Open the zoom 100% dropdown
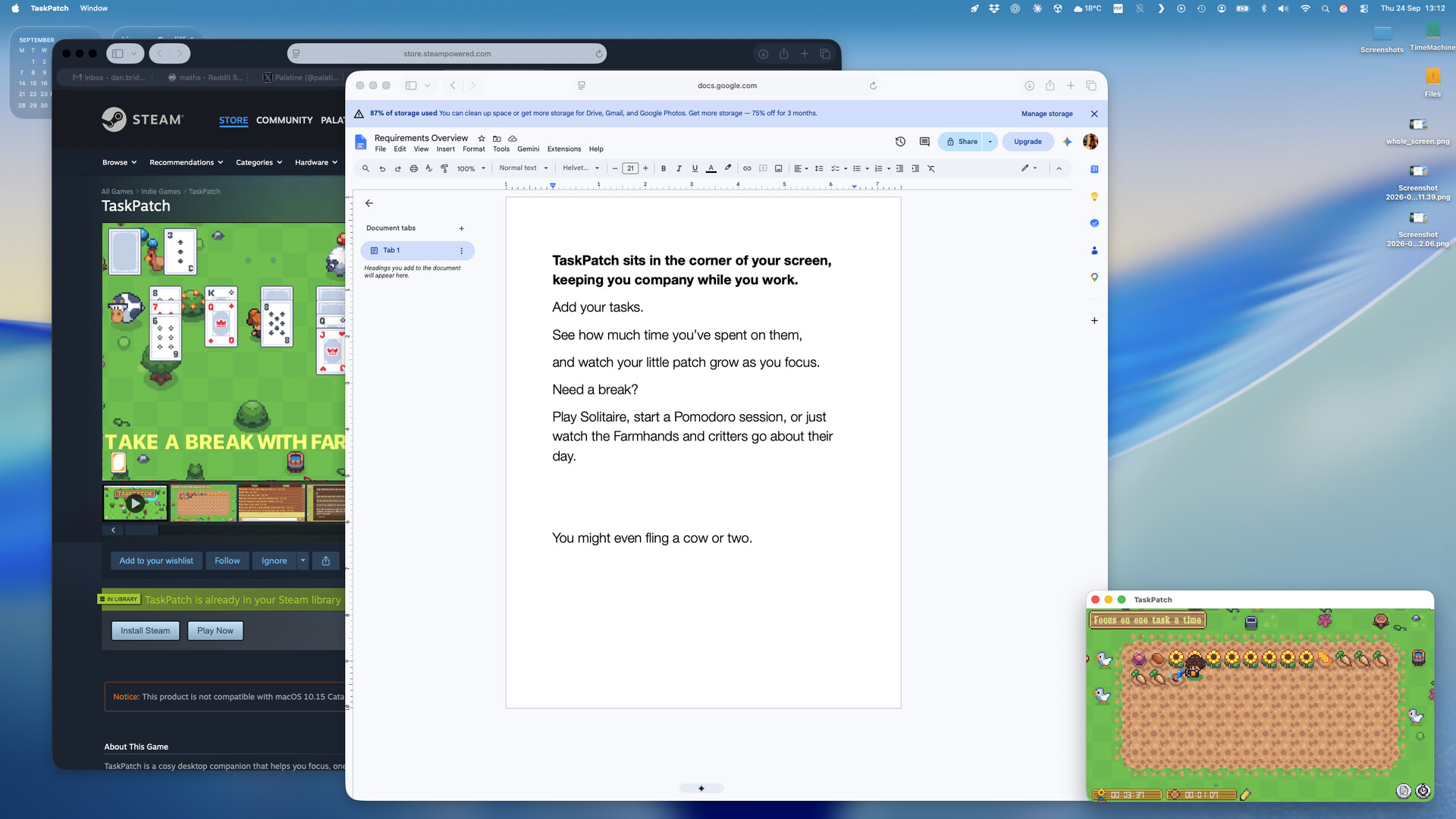 (471, 168)
